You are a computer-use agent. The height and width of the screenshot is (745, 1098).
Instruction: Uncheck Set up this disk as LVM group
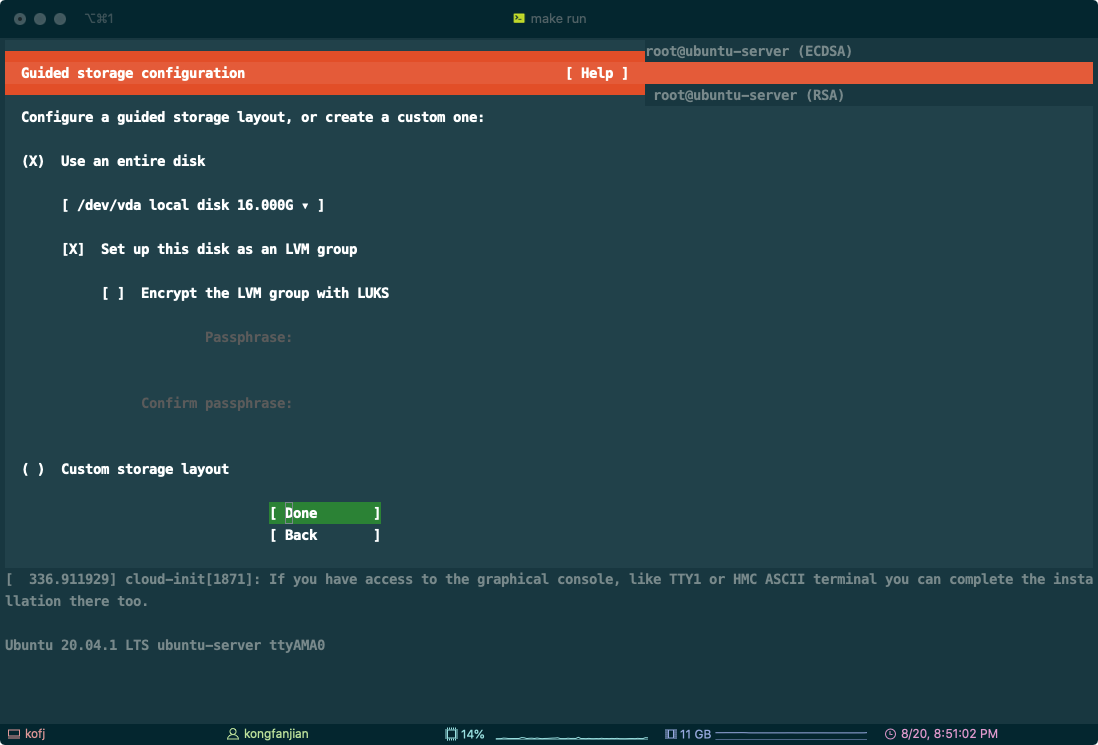(73, 249)
